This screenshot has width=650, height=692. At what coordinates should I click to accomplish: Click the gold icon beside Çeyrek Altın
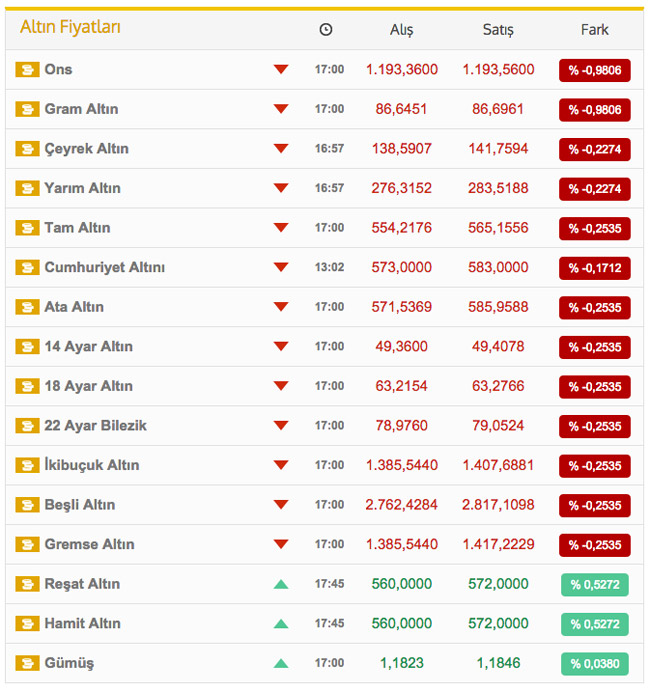(27, 149)
